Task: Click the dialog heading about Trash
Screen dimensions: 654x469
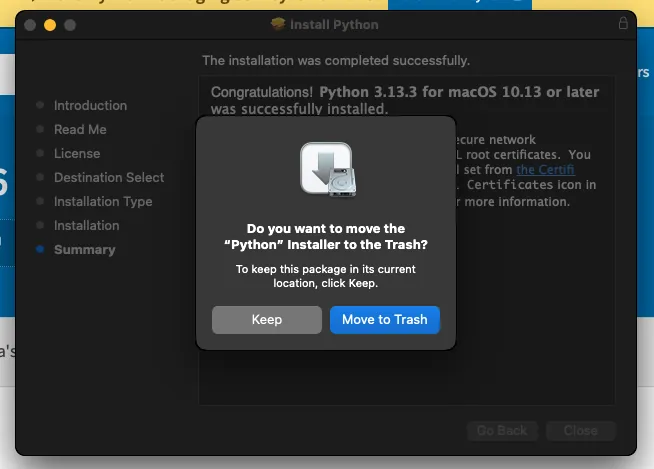Action: pos(326,237)
